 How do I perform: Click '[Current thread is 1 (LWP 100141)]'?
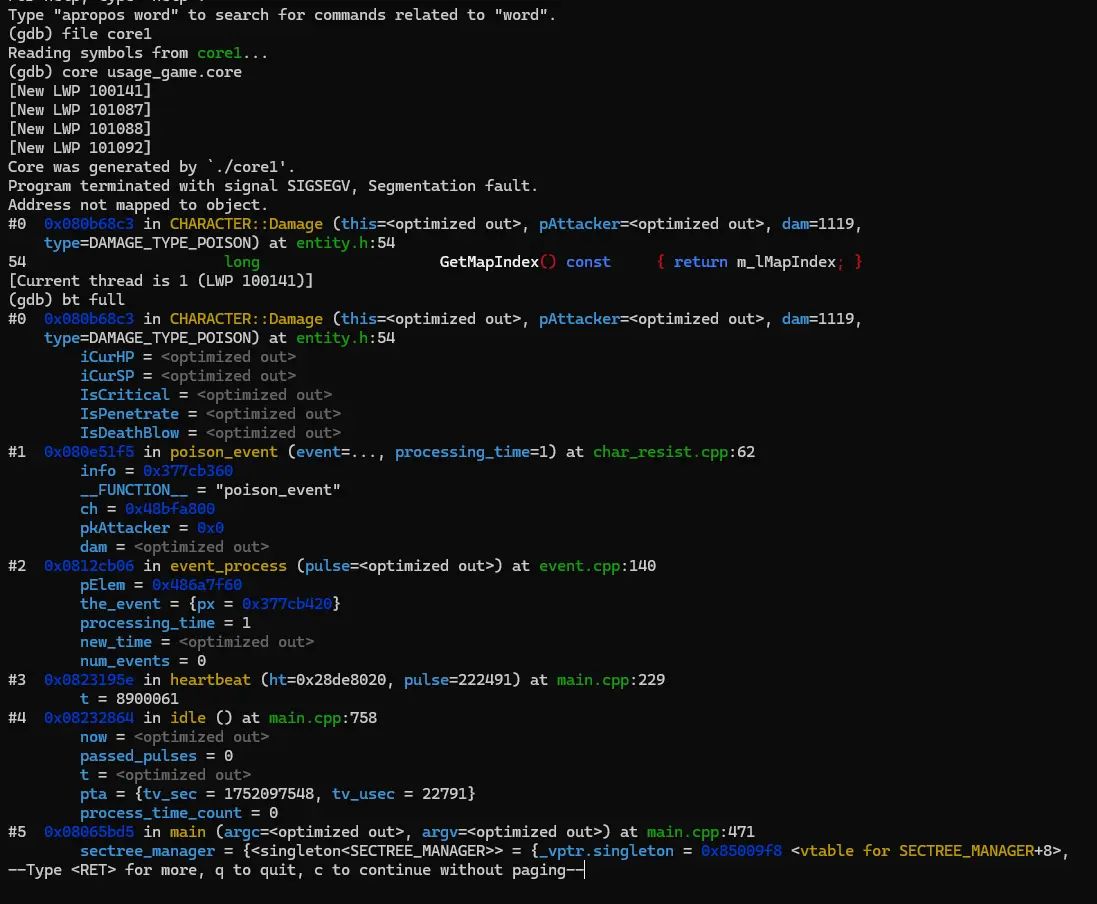coord(161,281)
